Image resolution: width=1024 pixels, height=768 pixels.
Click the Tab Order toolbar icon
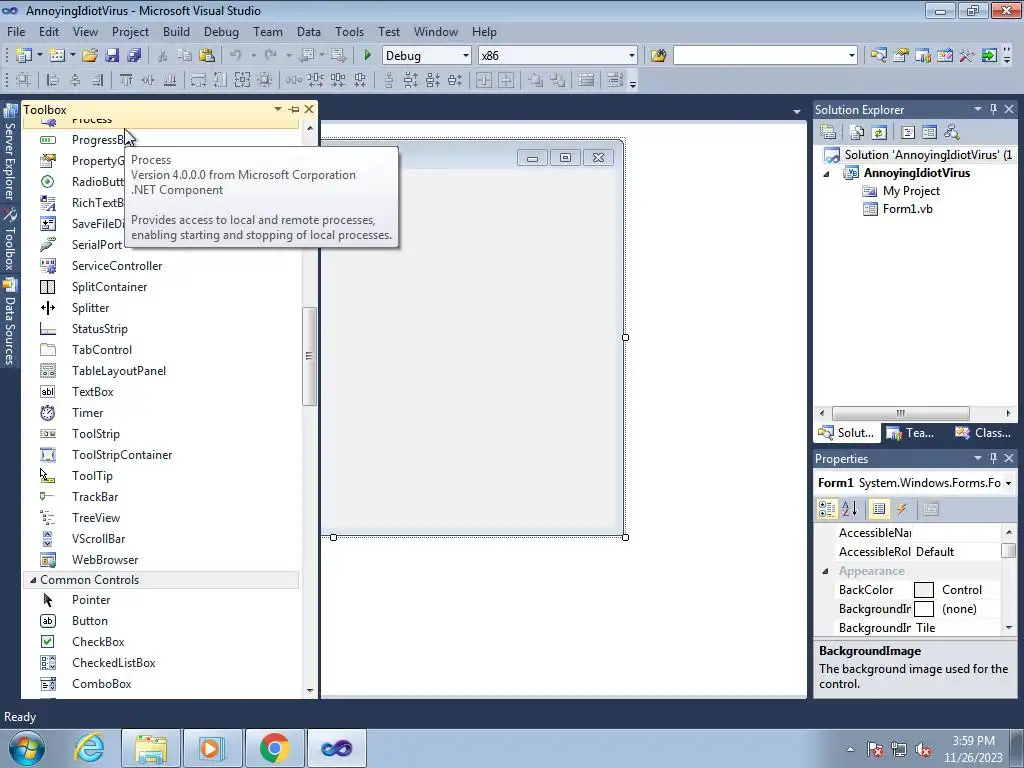tap(615, 80)
